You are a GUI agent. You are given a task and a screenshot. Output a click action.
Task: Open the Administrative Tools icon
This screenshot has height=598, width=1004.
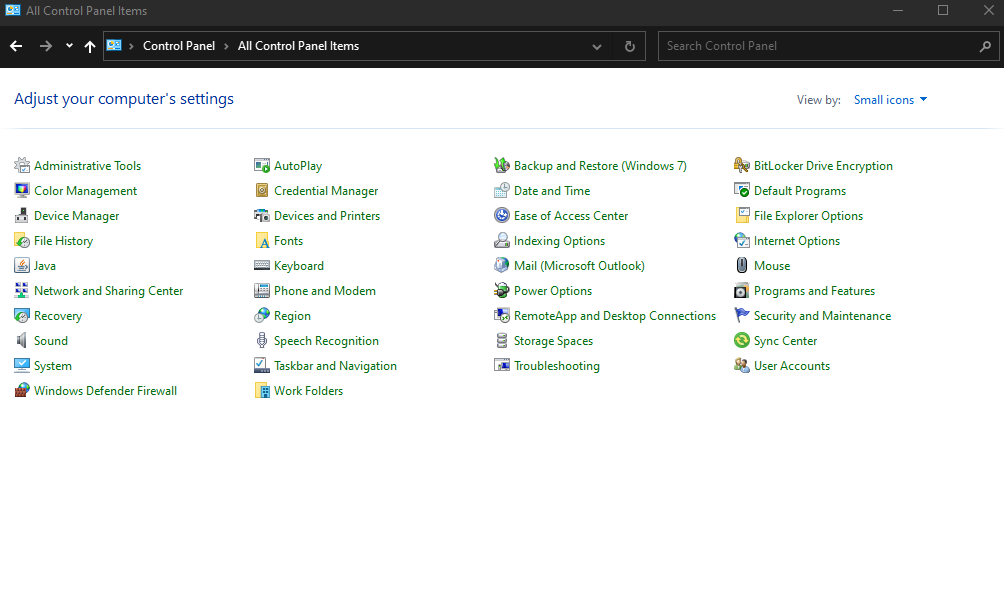point(22,165)
